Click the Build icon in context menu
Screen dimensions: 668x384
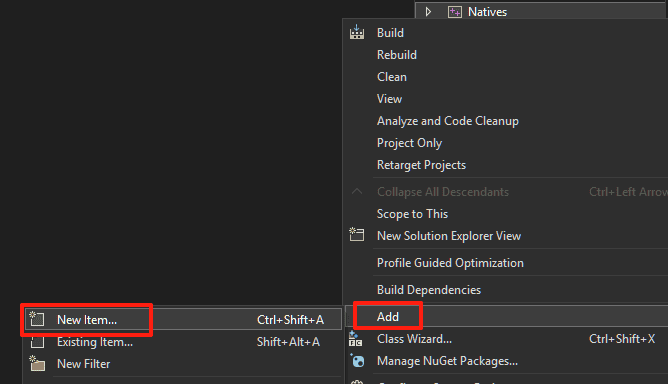357,32
